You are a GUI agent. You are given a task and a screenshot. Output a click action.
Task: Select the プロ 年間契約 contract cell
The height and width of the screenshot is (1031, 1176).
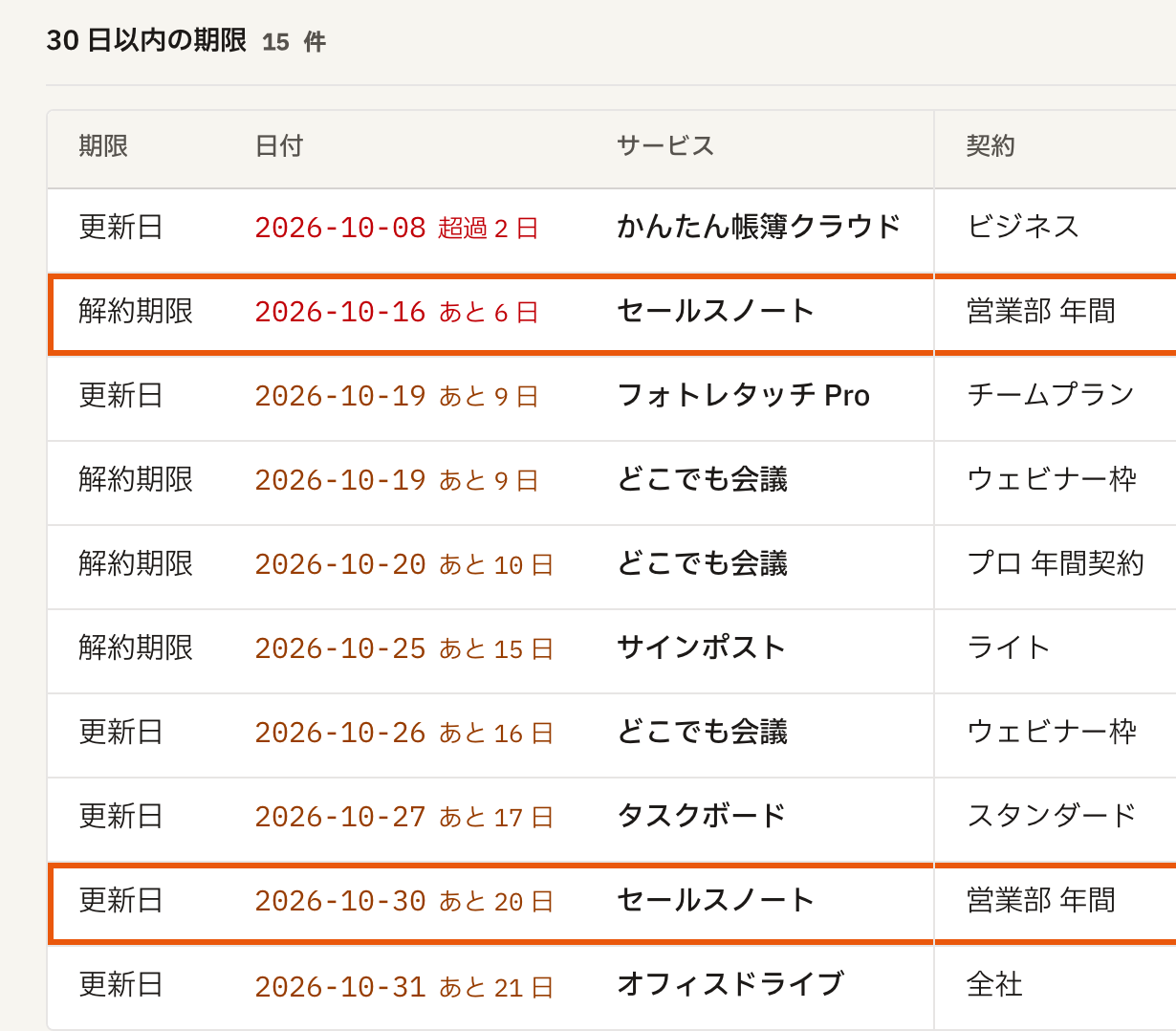coord(1056,563)
